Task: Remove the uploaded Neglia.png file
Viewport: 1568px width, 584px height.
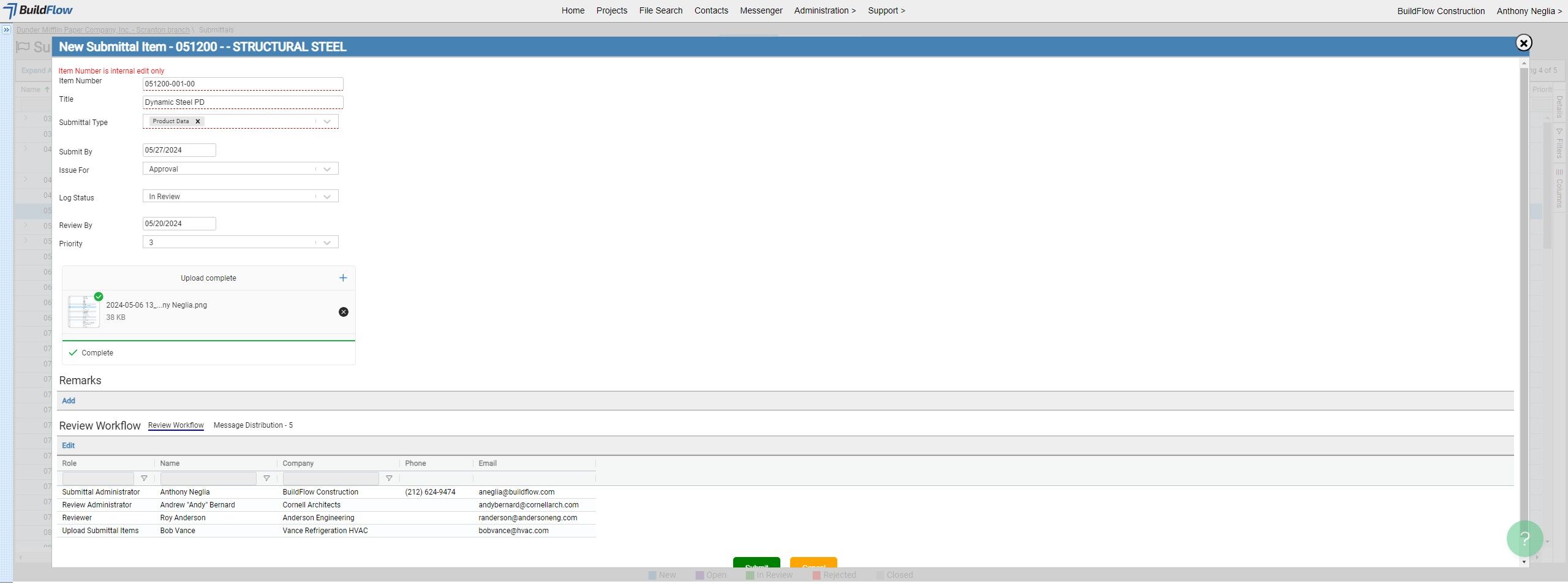Action: tap(344, 312)
